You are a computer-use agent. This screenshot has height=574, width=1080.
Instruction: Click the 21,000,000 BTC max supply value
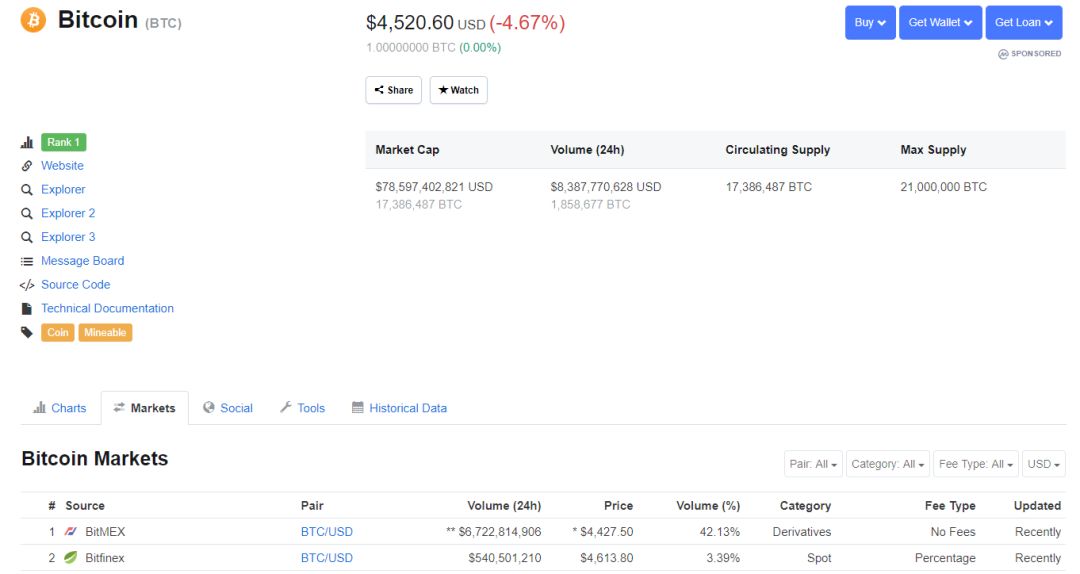pos(944,187)
